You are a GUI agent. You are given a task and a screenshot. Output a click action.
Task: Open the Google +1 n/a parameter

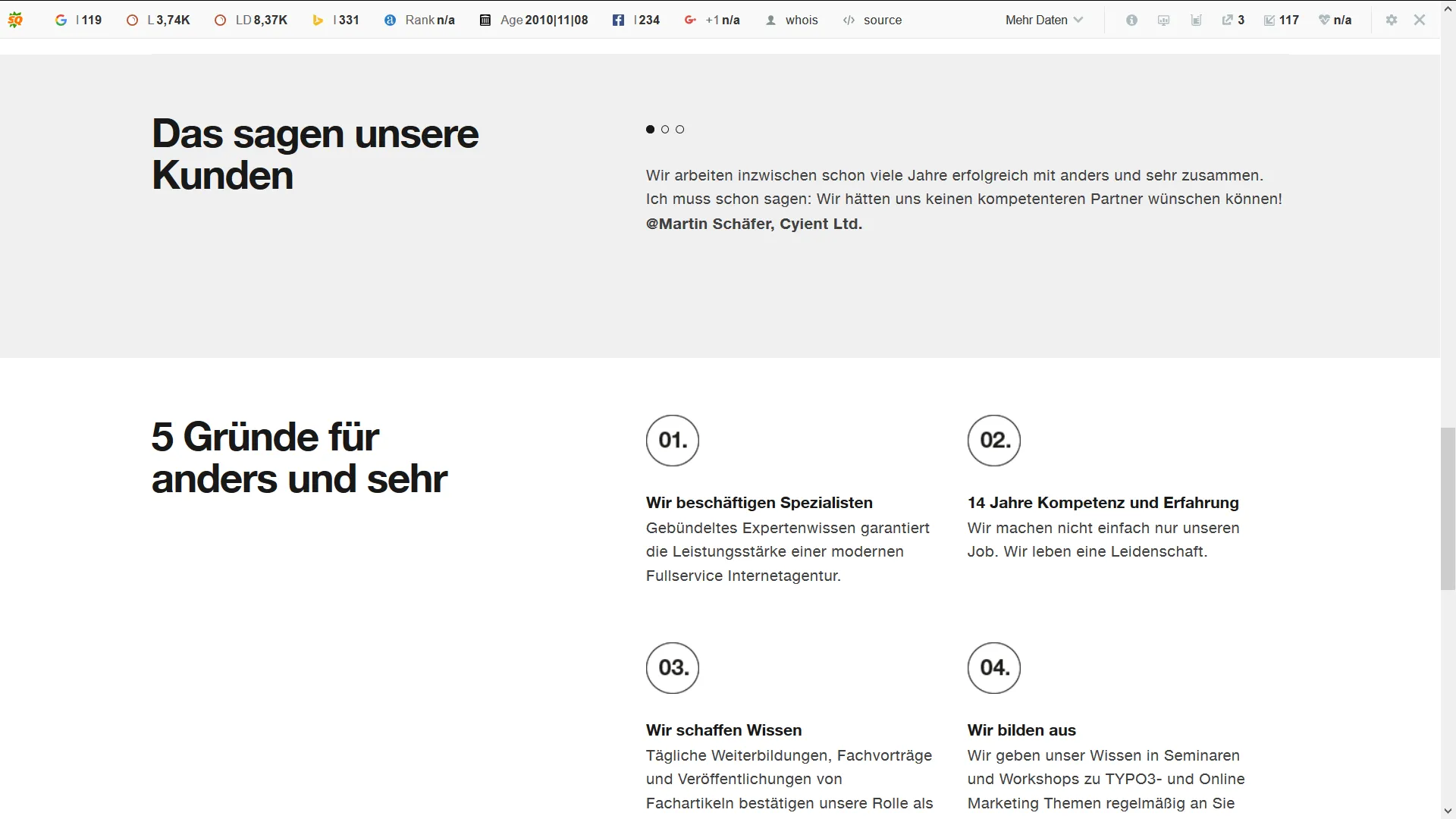click(x=712, y=20)
